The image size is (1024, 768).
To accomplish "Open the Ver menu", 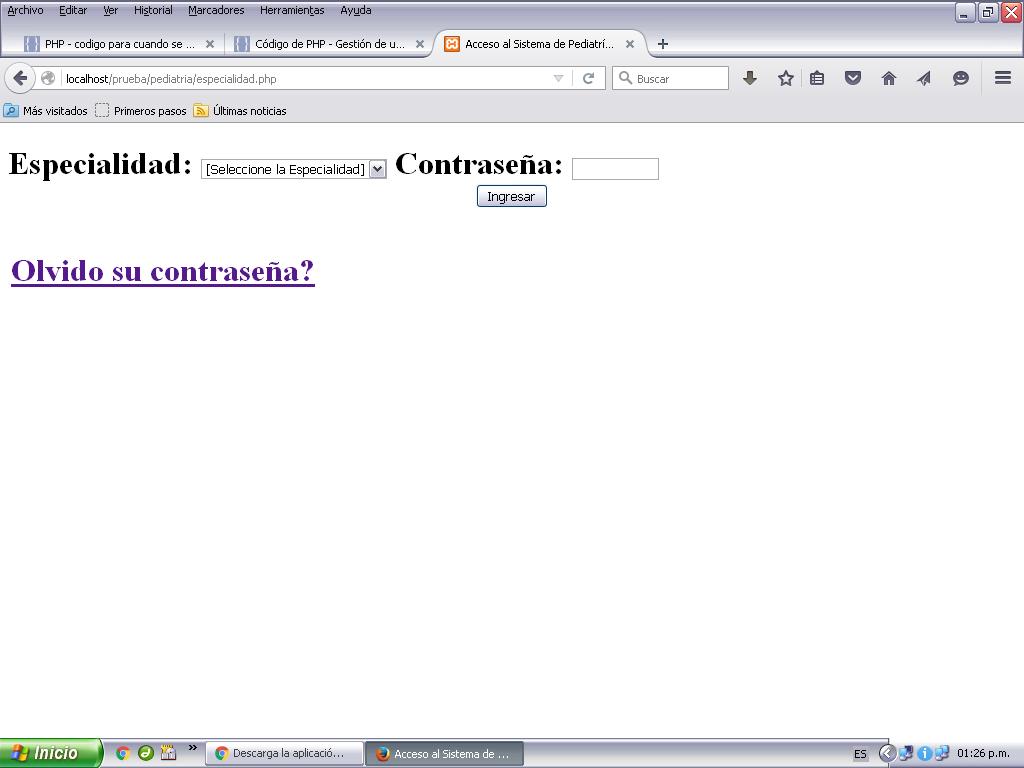I will [x=110, y=10].
